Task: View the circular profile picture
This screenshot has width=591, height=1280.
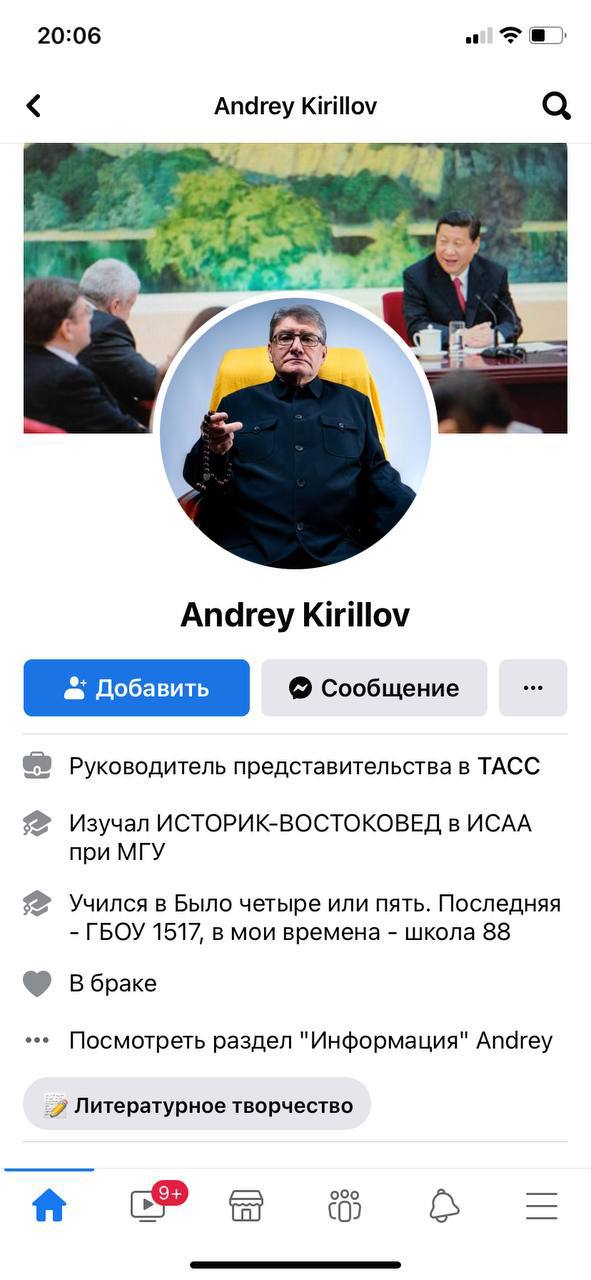Action: click(295, 432)
